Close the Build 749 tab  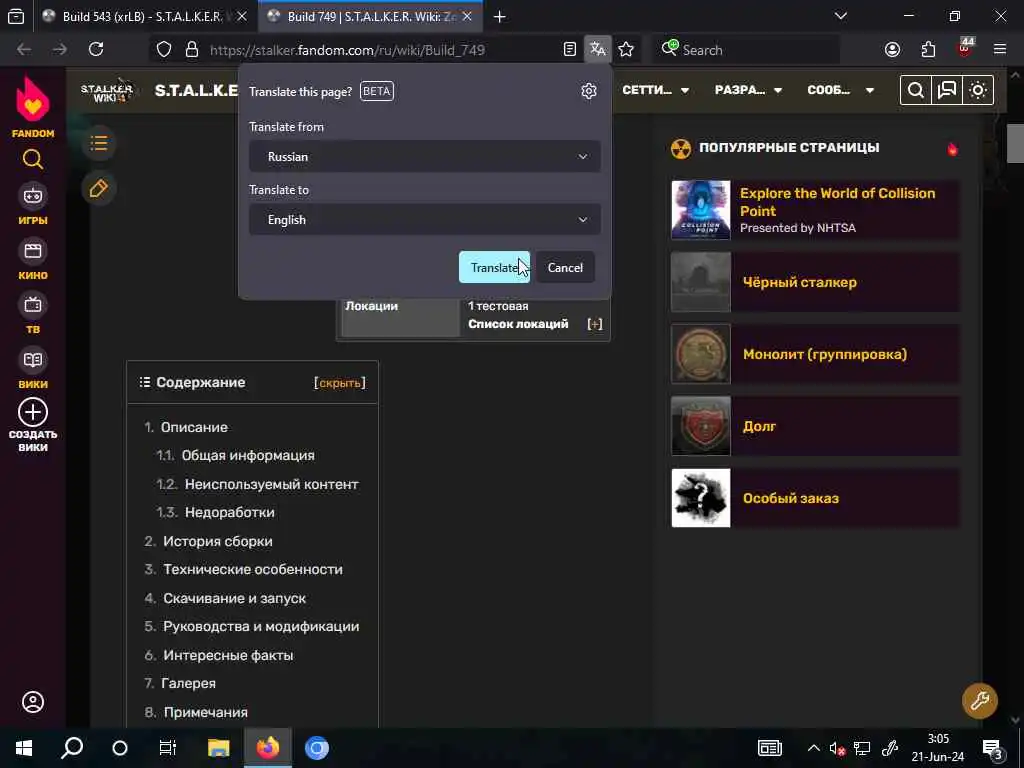[x=467, y=16]
